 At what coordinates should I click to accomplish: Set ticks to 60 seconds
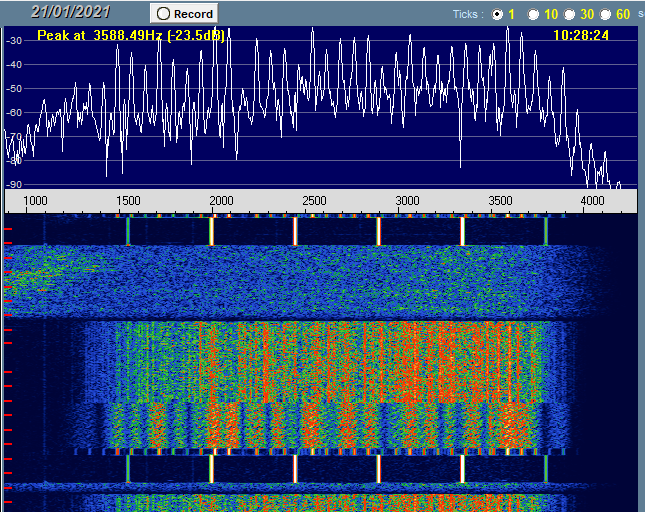pos(606,15)
